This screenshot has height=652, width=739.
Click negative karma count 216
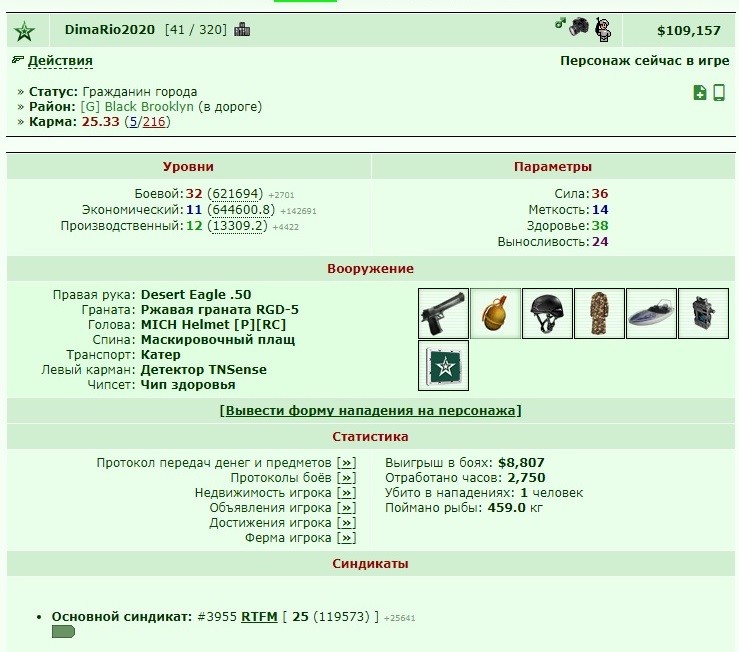coord(154,122)
